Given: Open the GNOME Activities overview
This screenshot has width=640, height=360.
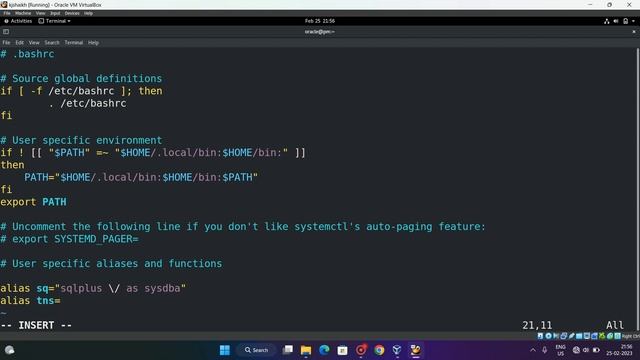Looking at the screenshot, I should coord(18,21).
